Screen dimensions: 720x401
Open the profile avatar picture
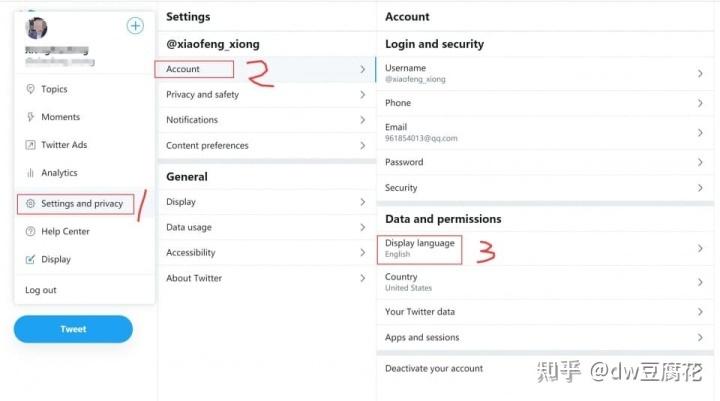click(x=36, y=27)
